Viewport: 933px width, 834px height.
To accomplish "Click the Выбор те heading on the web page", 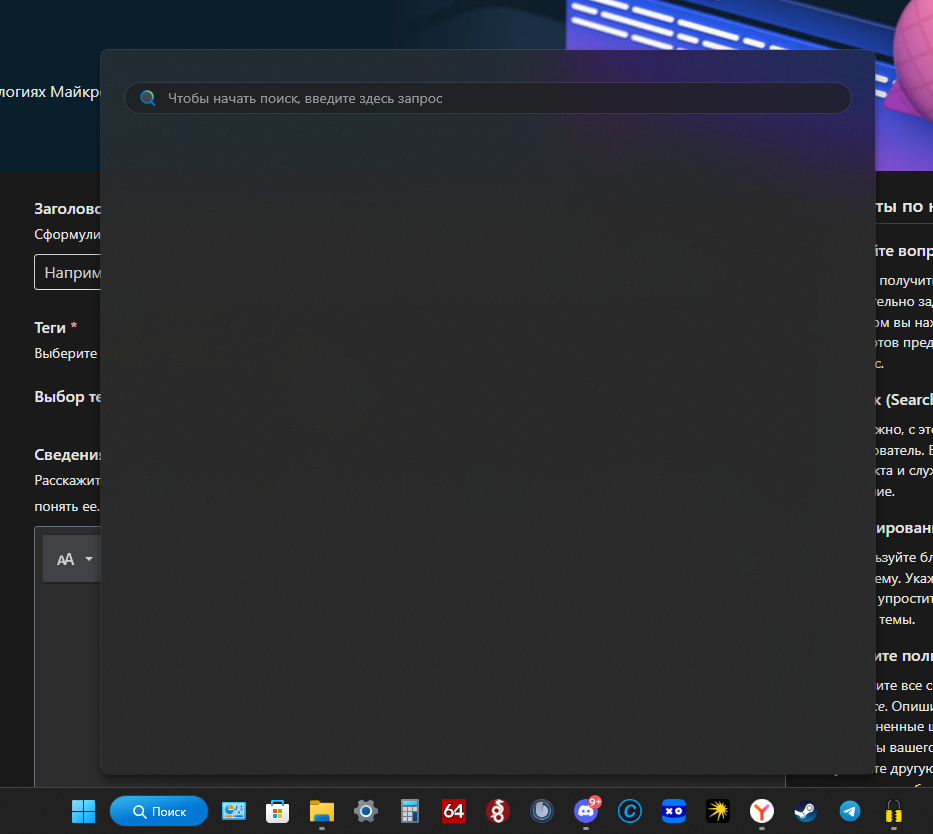I will coord(67,397).
